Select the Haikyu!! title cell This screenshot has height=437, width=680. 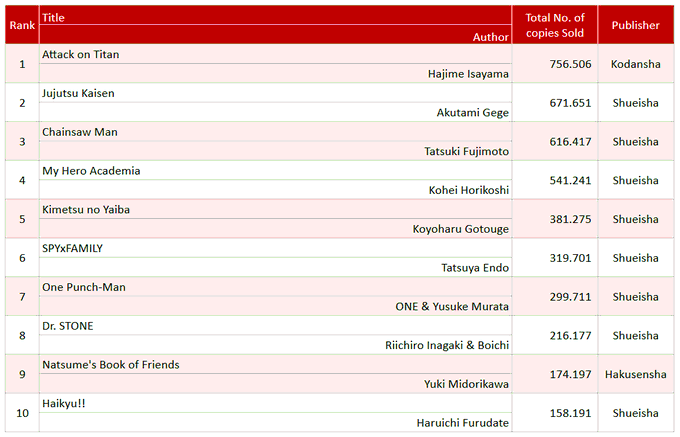tap(275, 403)
